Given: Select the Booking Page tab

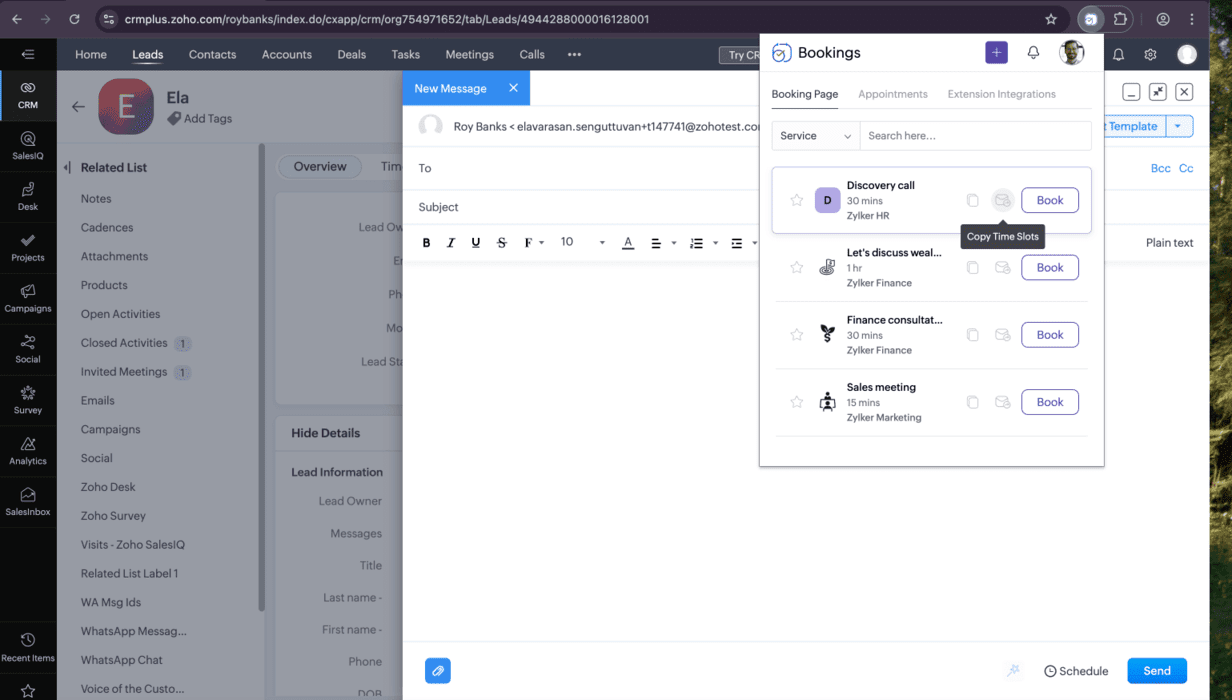Looking at the screenshot, I should (805, 94).
